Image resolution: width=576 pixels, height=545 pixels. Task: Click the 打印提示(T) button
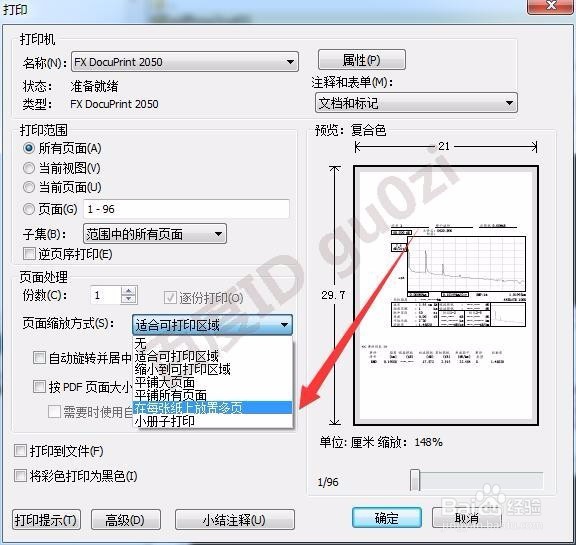(46, 520)
